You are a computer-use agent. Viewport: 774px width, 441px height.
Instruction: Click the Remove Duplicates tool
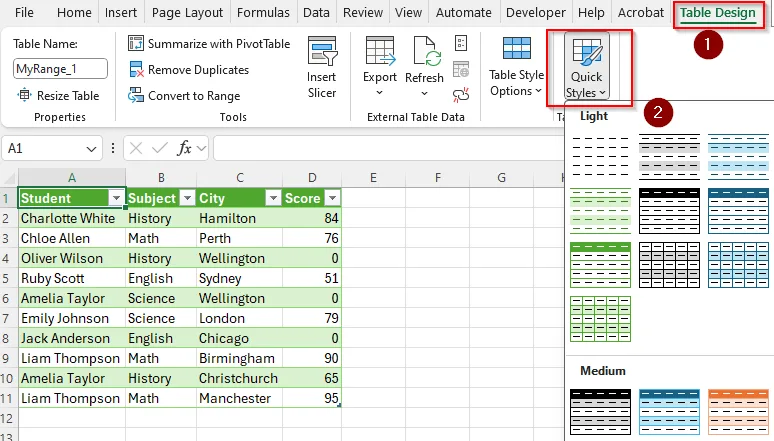tap(189, 70)
